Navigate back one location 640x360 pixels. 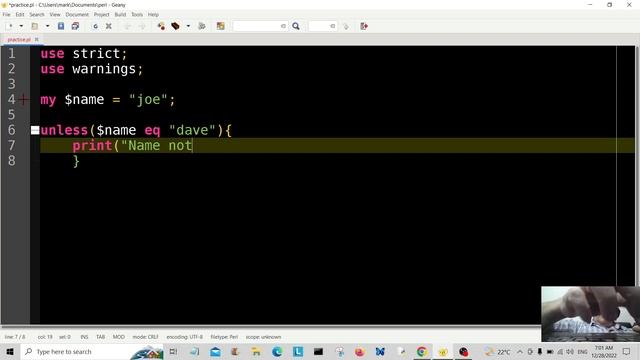pyautogui.click(x=127, y=26)
